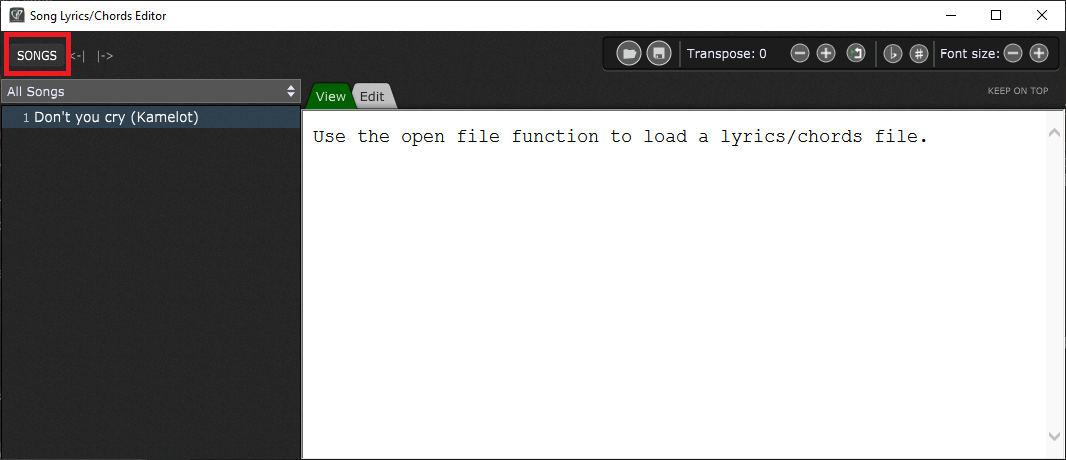This screenshot has height=460, width=1066.
Task: Open the All Songs dropdown
Action: tap(150, 91)
